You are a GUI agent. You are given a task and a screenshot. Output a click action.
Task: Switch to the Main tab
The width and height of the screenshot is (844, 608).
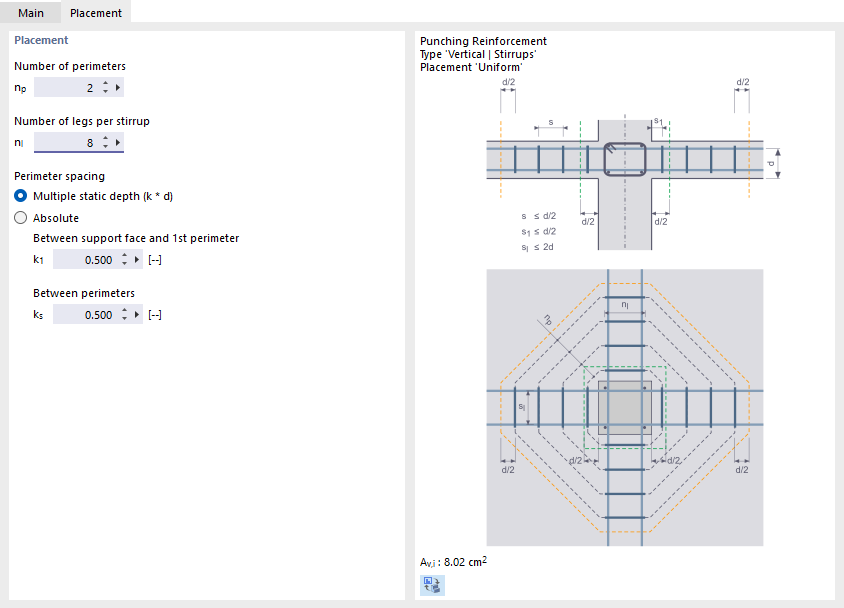pyautogui.click(x=31, y=12)
